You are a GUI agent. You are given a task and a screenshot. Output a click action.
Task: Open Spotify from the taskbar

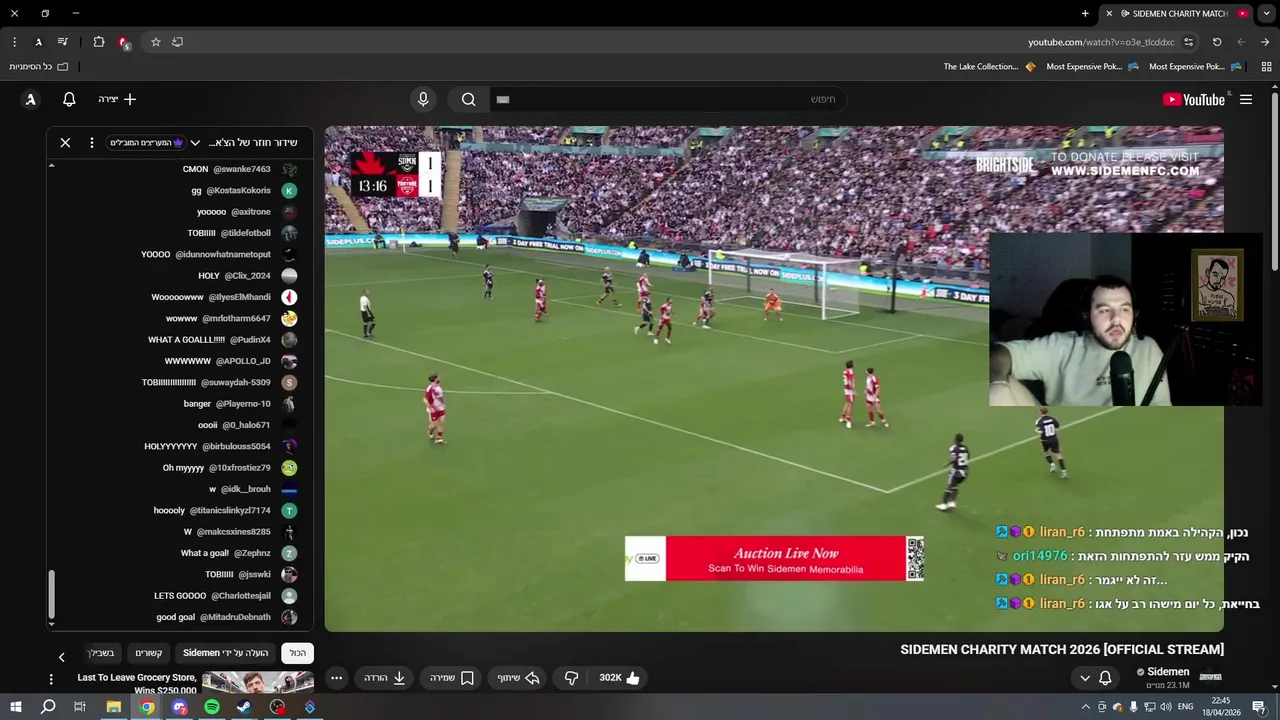tap(212, 707)
